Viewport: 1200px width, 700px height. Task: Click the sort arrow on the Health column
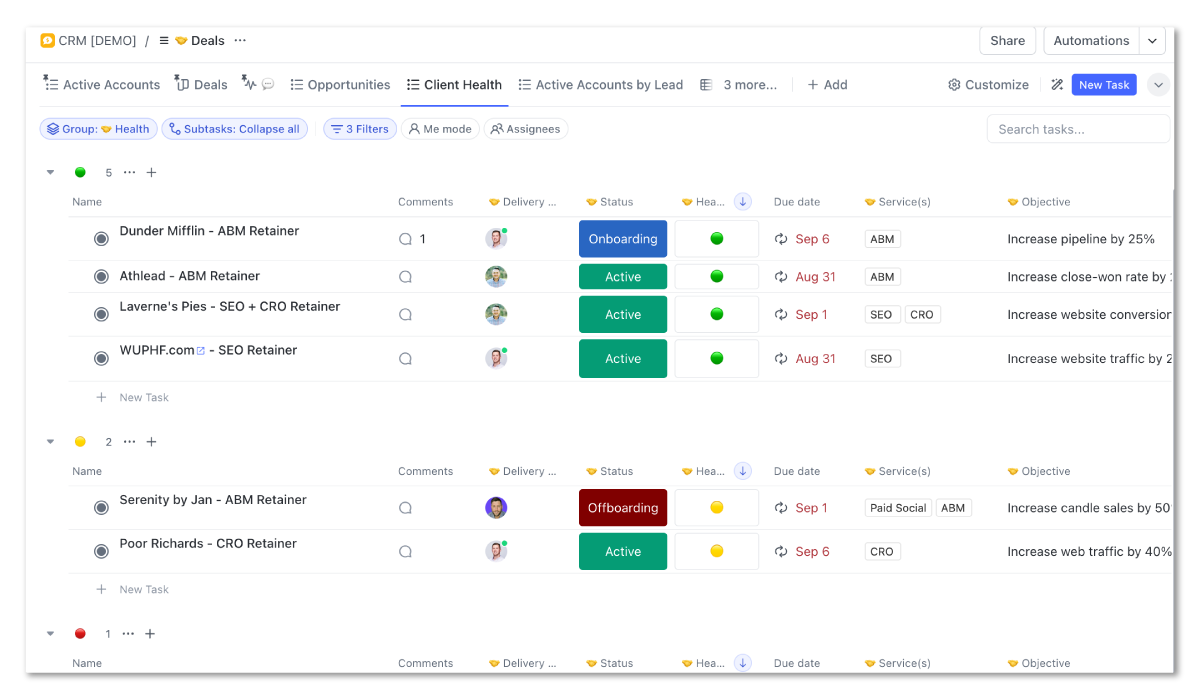[742, 201]
